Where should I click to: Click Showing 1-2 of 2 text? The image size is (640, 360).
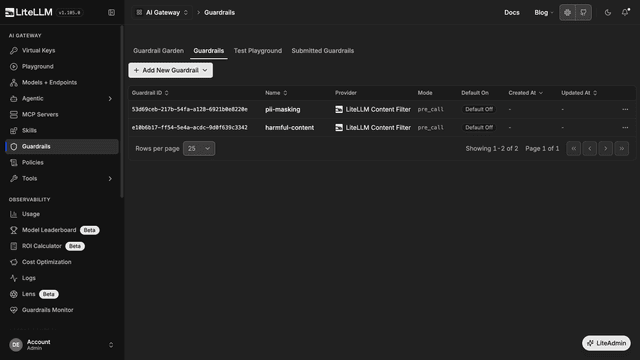pos(491,149)
